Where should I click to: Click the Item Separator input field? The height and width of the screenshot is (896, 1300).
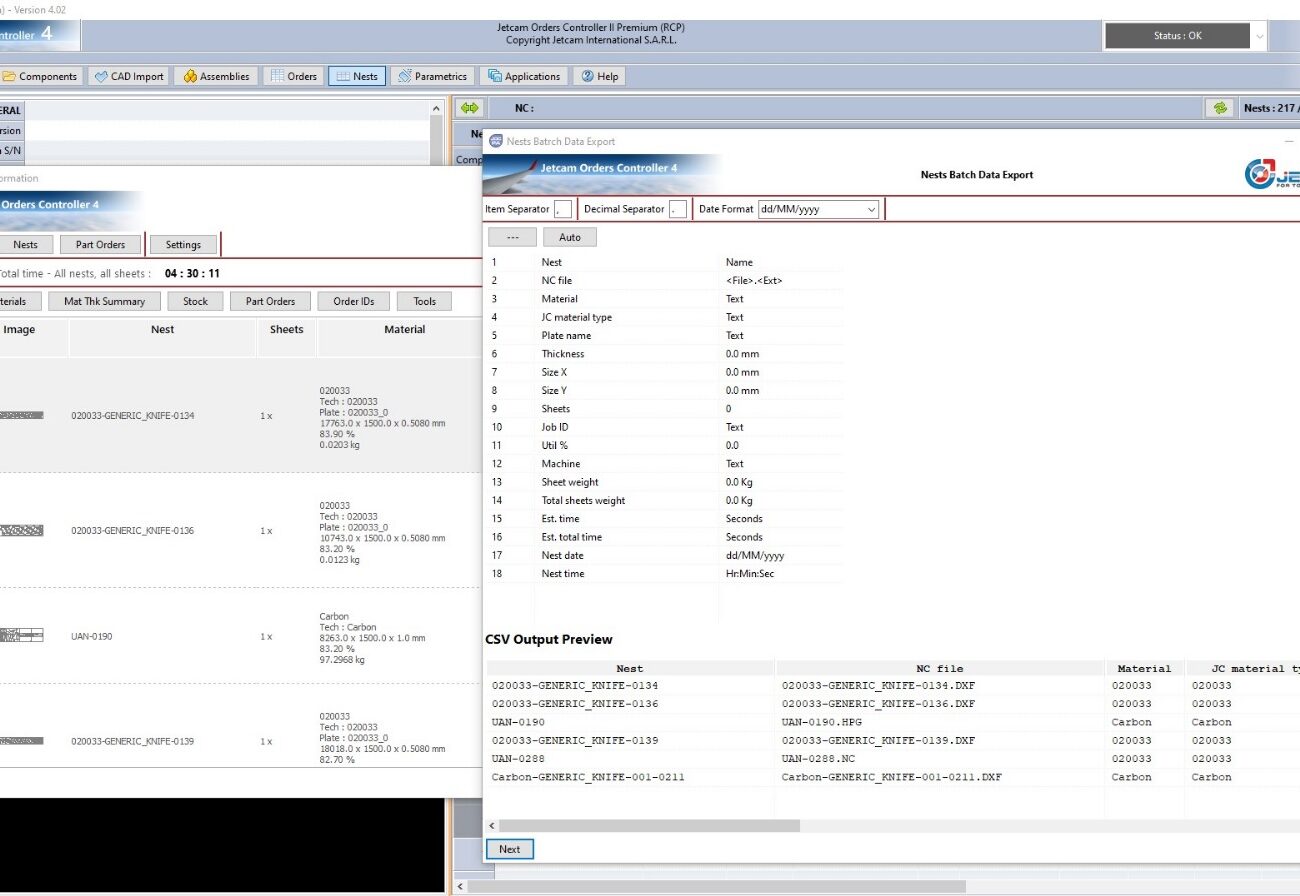tap(563, 209)
